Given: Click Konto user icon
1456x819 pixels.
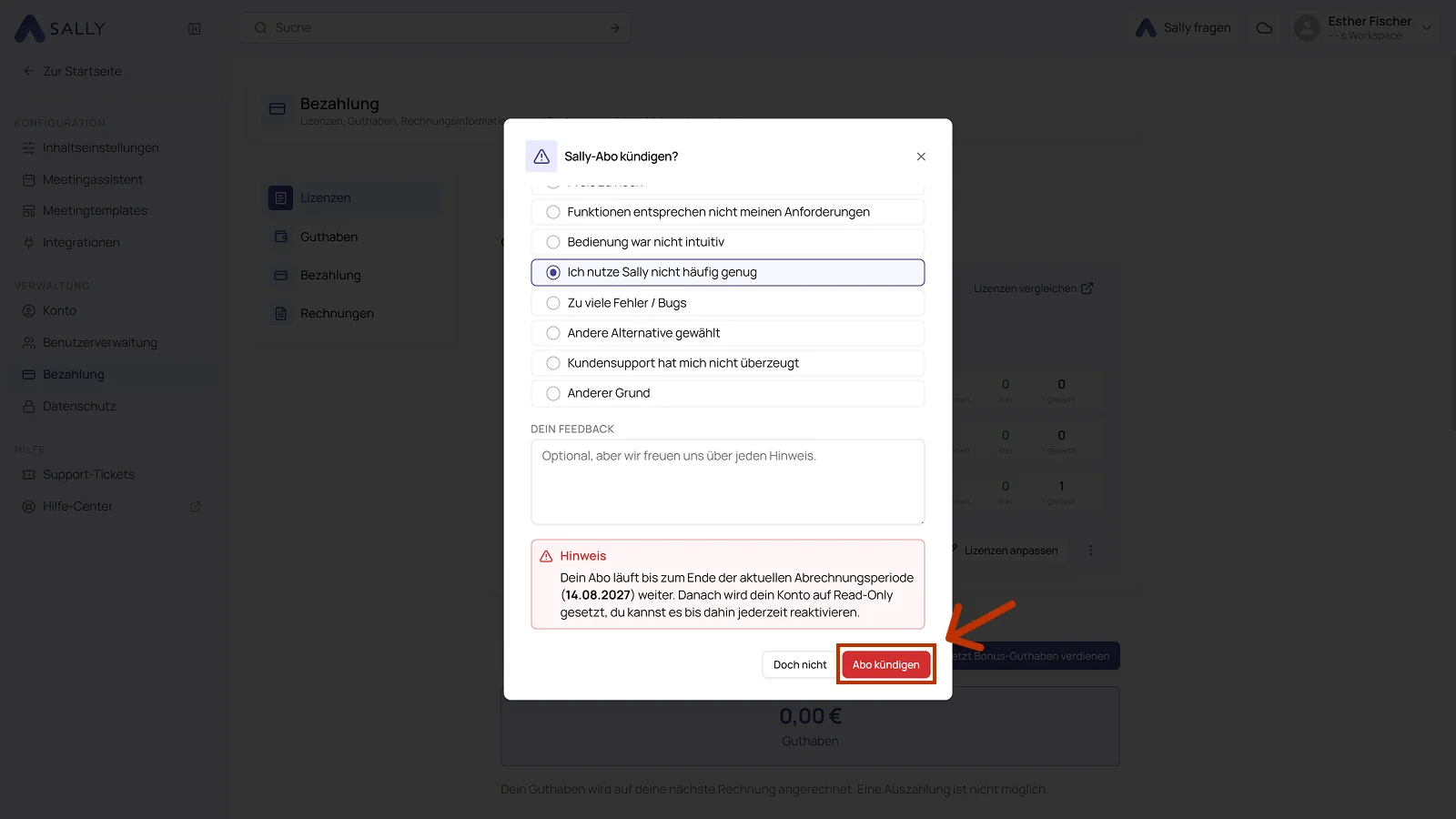Looking at the screenshot, I should tap(29, 311).
